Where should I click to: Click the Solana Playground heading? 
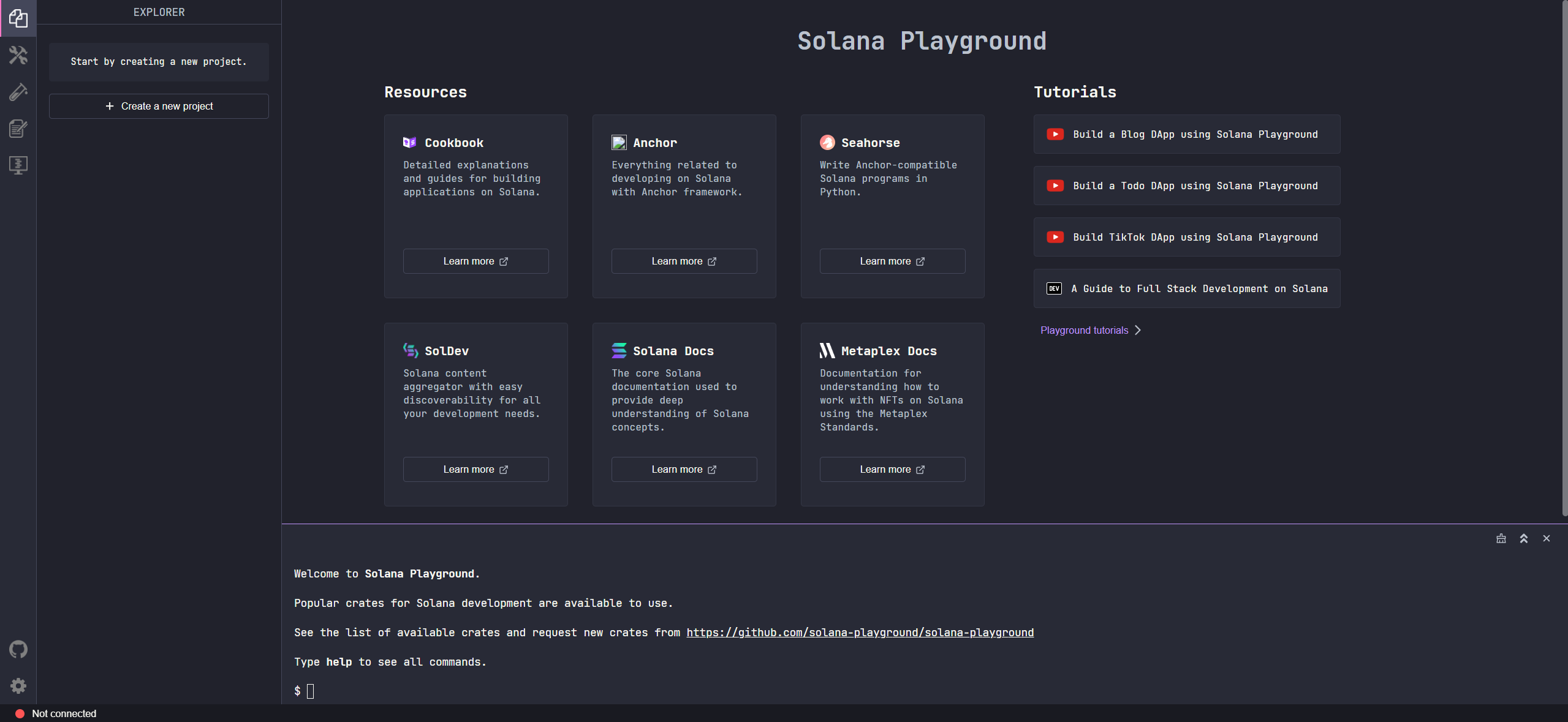click(922, 41)
